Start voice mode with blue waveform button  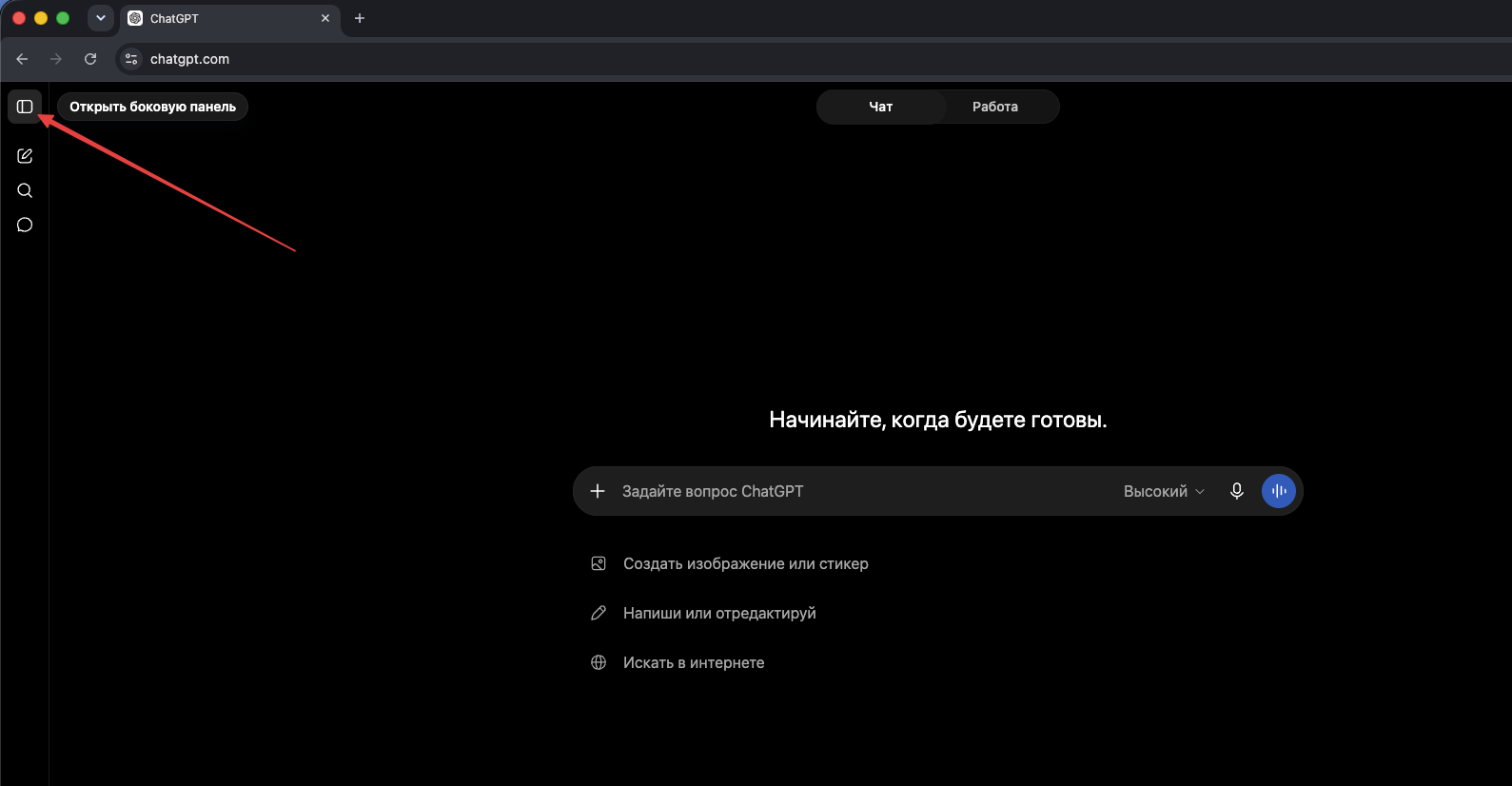[x=1278, y=491]
